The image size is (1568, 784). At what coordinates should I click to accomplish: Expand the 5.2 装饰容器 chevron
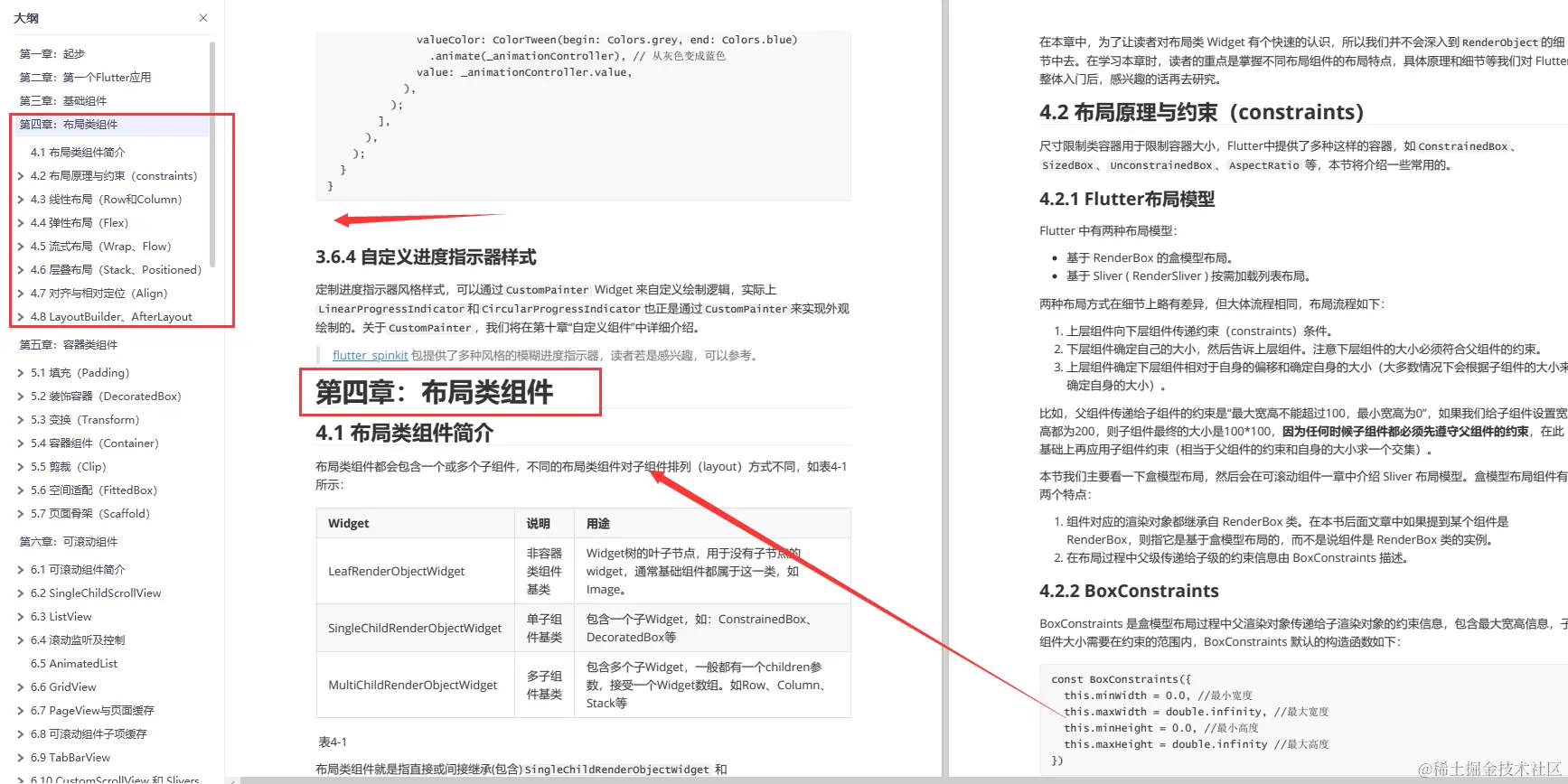click(21, 396)
